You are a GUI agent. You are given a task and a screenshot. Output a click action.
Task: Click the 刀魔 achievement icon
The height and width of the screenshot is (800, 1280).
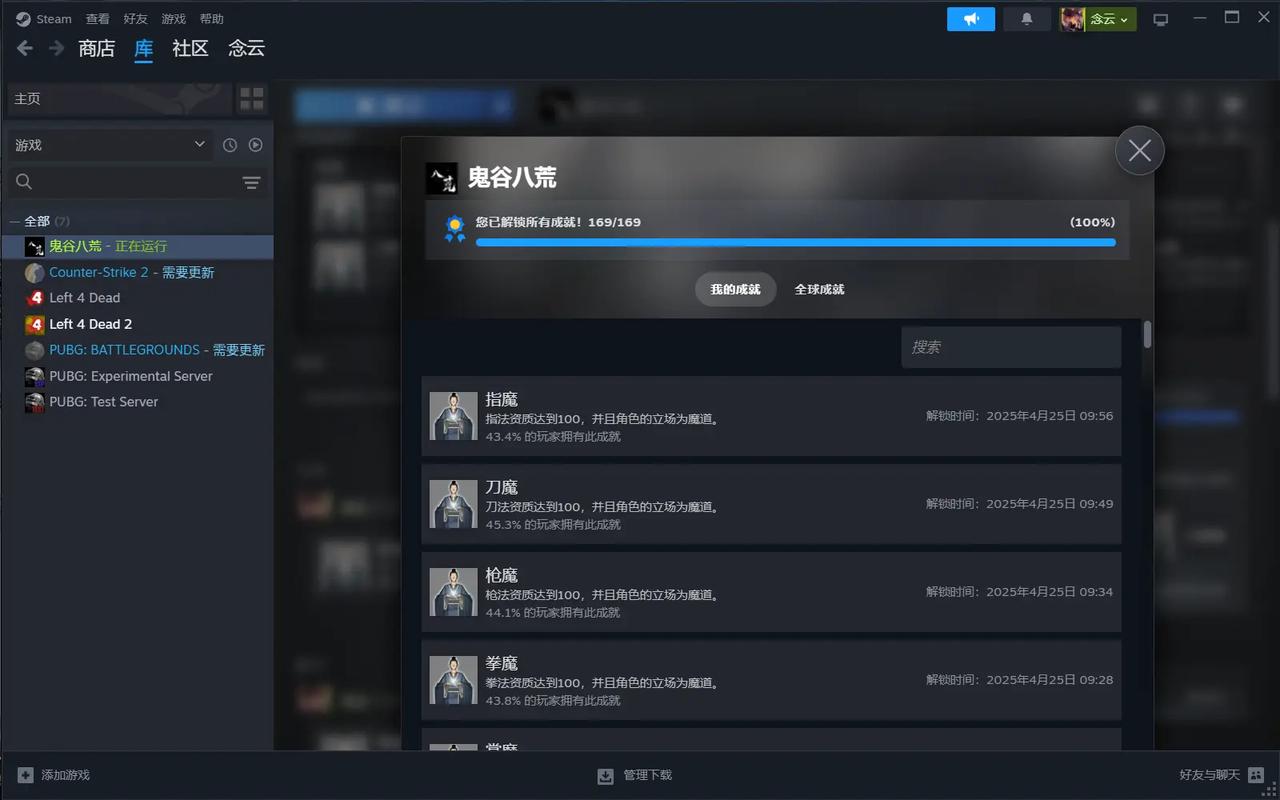453,504
